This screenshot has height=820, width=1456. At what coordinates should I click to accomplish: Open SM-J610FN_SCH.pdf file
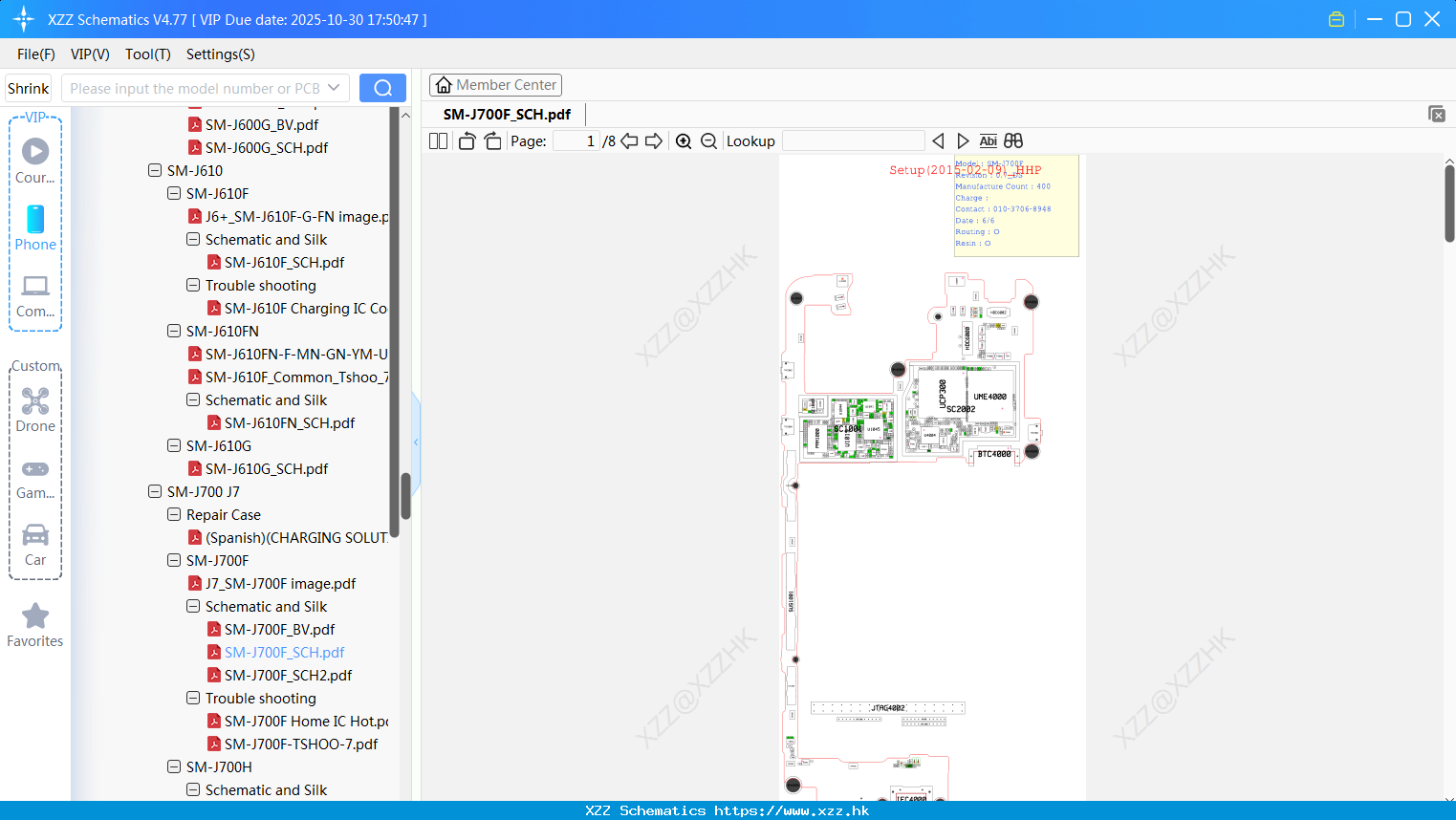(x=290, y=423)
